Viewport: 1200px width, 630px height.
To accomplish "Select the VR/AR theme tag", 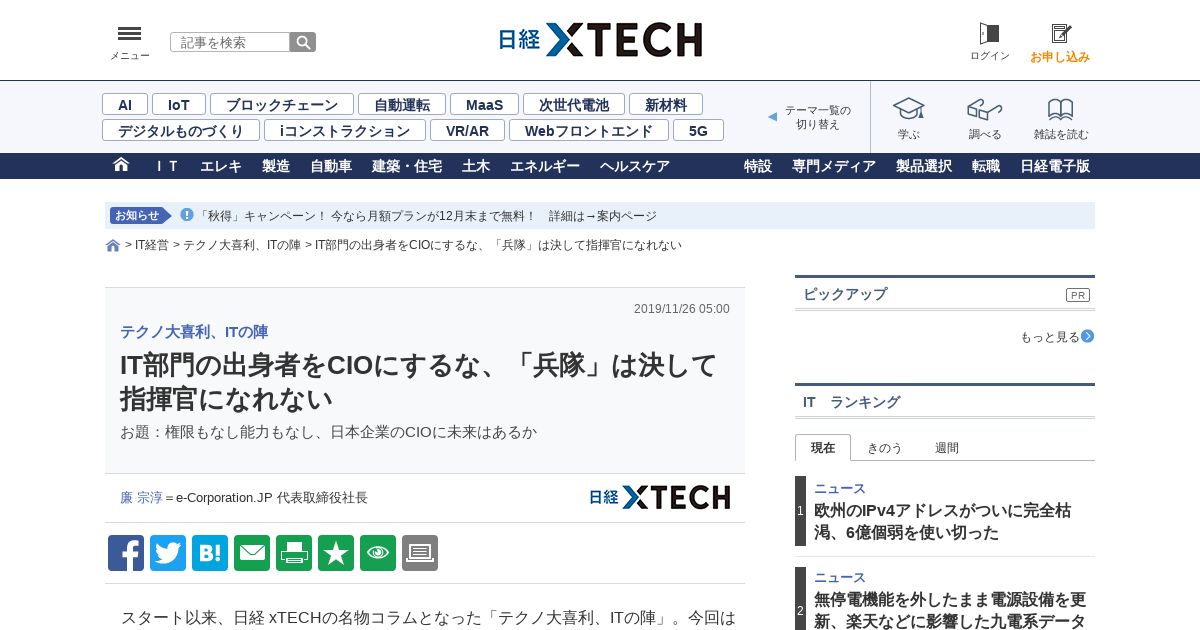I will pos(467,130).
